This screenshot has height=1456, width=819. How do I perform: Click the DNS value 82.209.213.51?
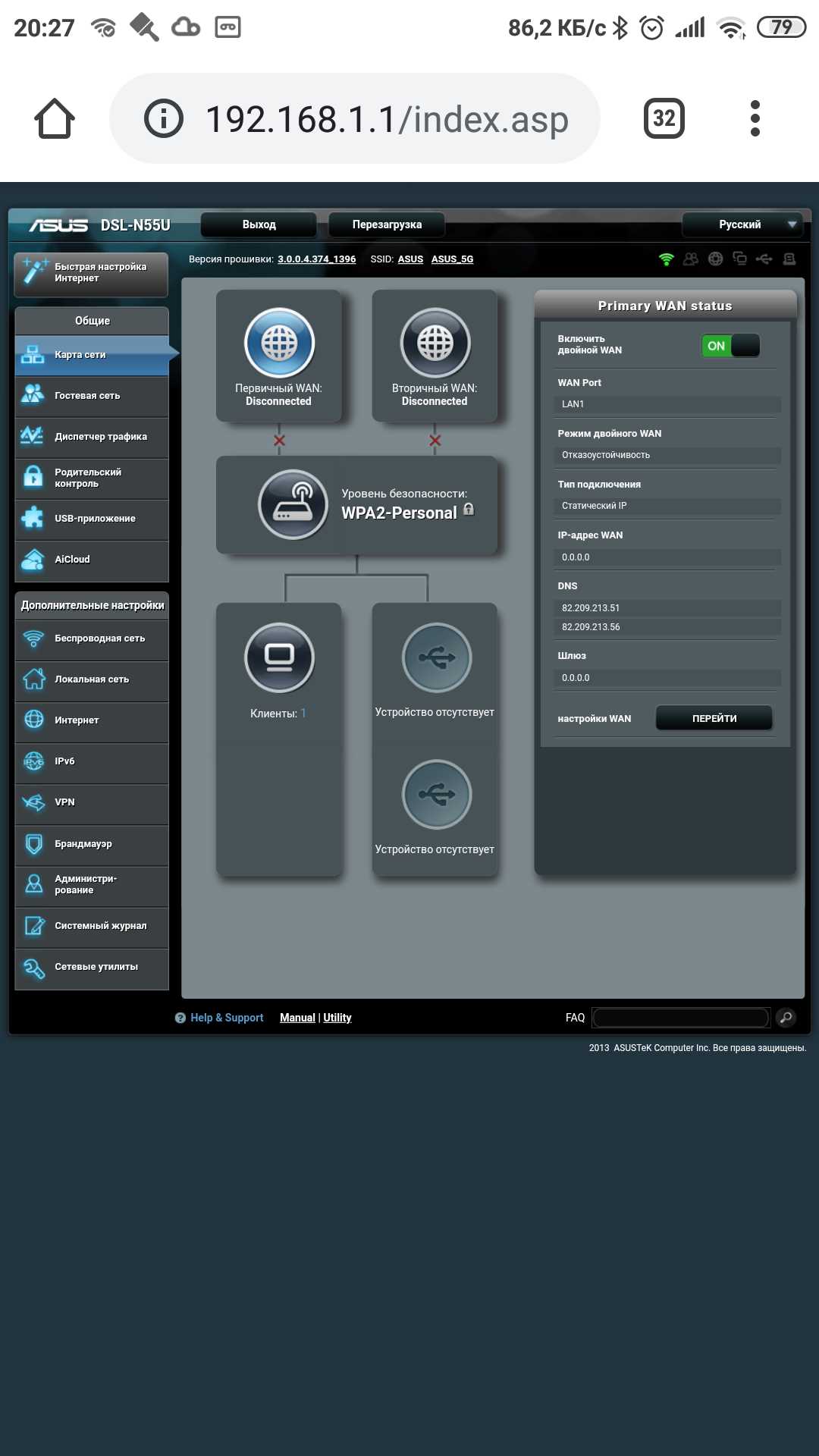pos(667,608)
